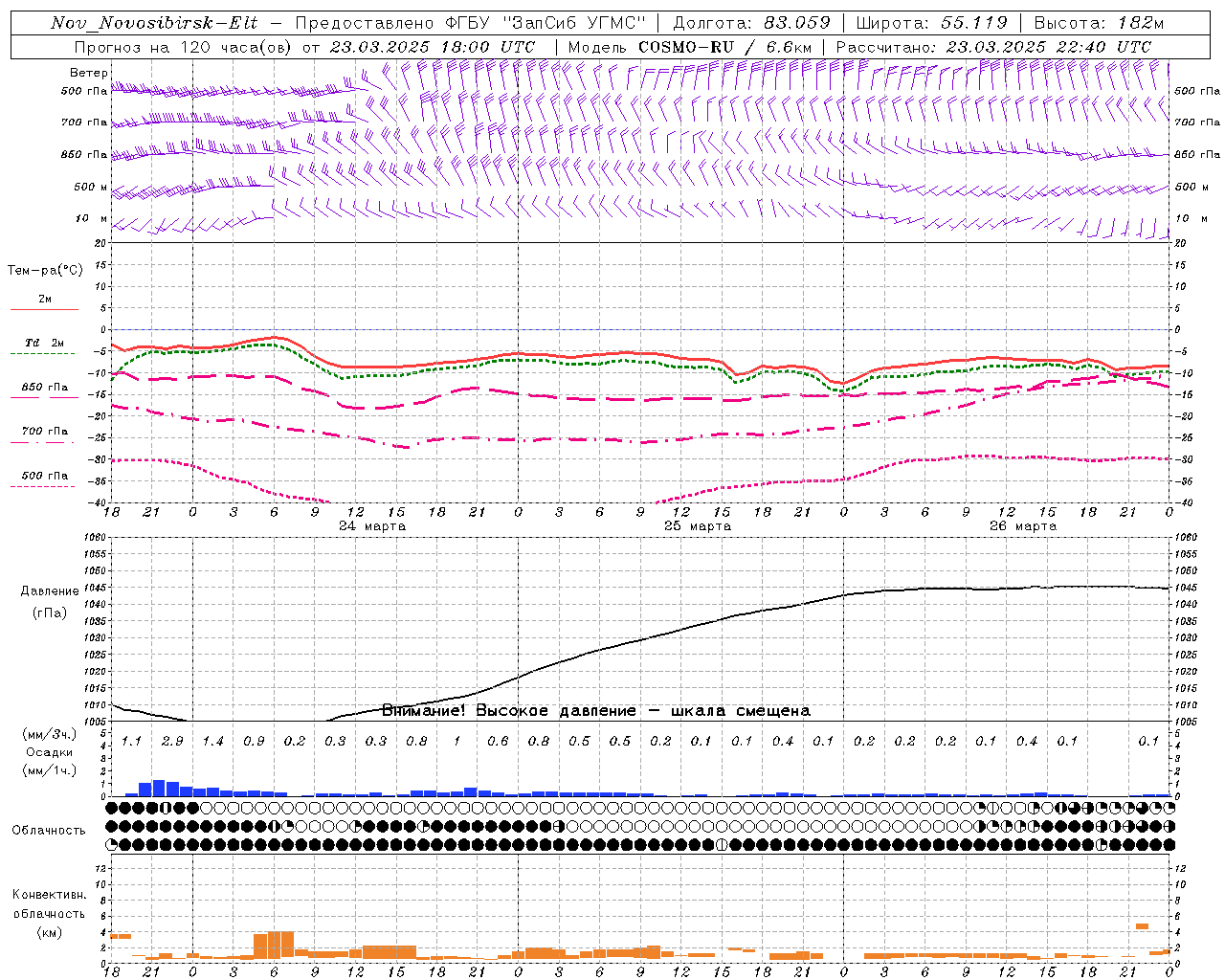Select the longitude value Долгота: 83.059
1225x980 pixels.
(751, 23)
